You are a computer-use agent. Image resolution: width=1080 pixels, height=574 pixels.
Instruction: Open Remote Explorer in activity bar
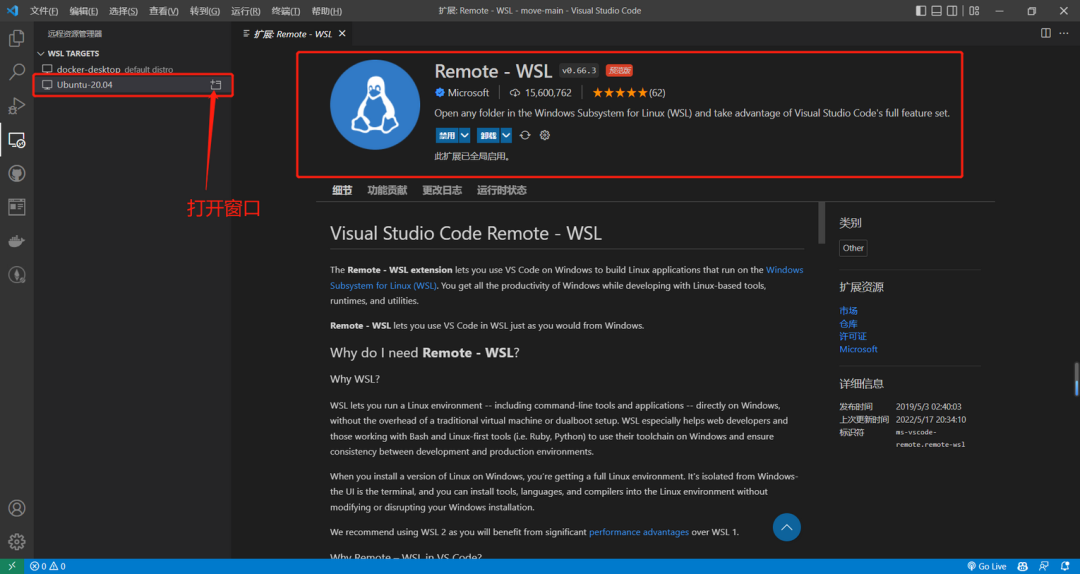pos(17,140)
